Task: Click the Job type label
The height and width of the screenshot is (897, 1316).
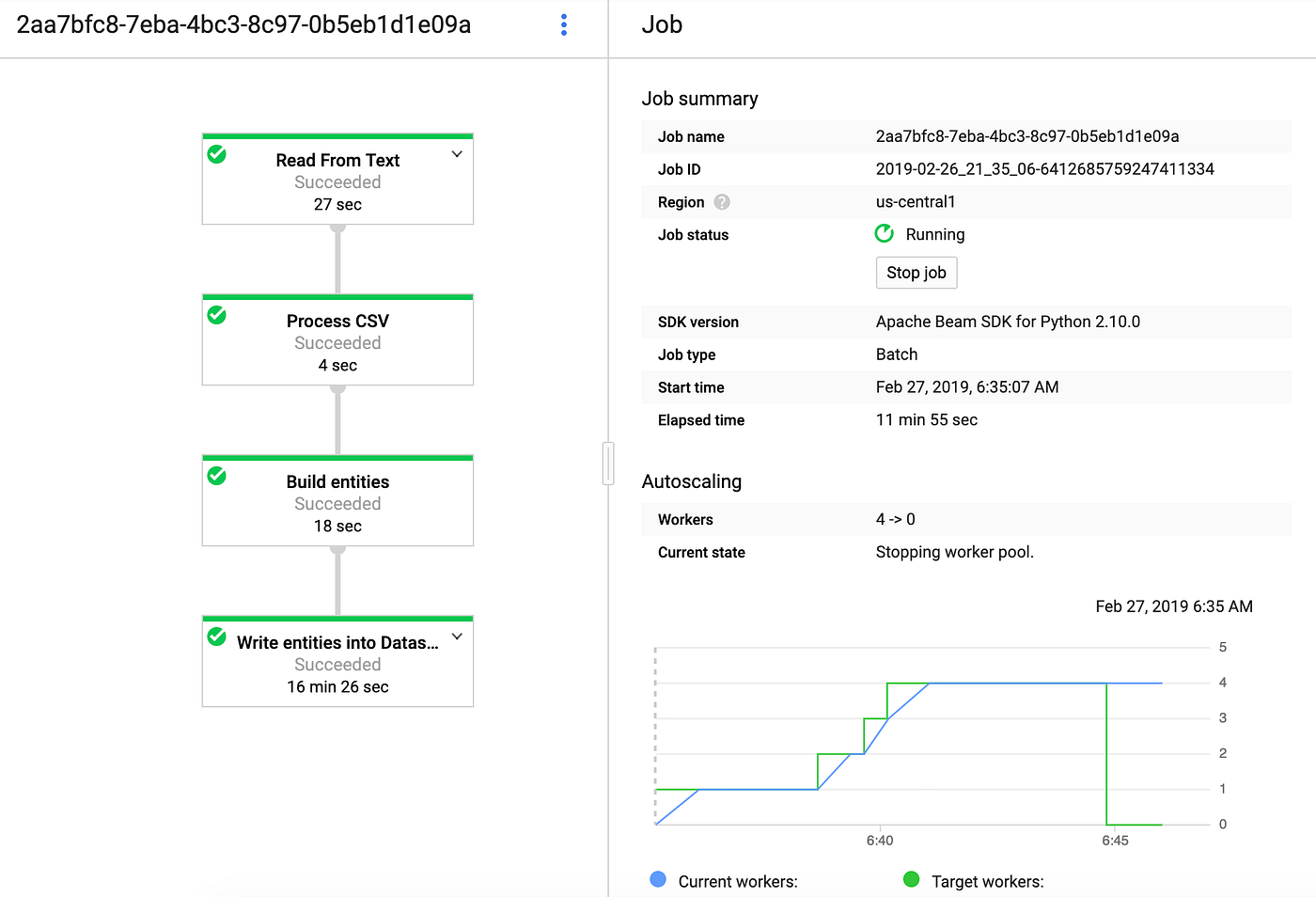Action: pyautogui.click(x=687, y=354)
